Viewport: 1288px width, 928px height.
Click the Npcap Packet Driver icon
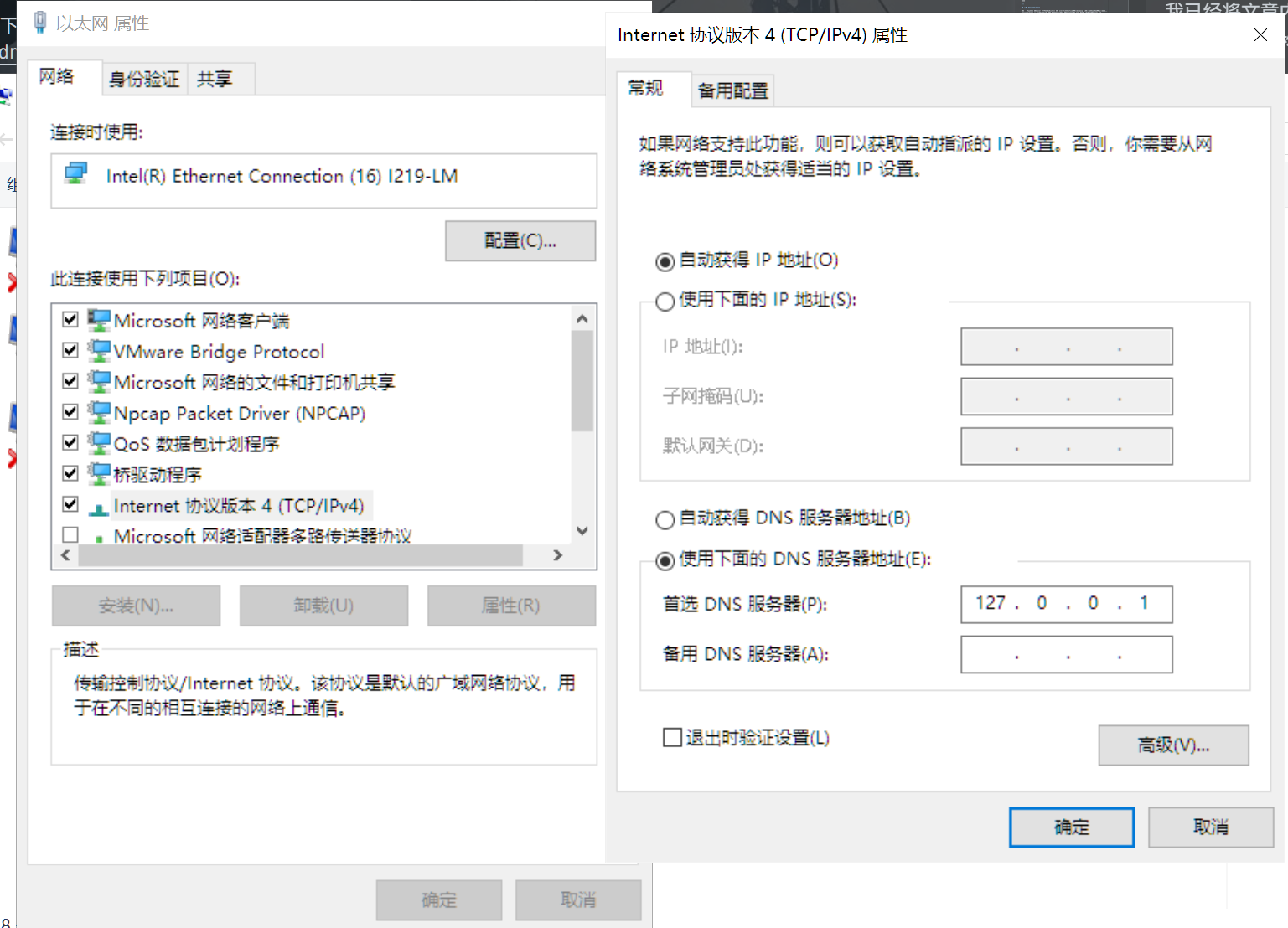click(98, 411)
